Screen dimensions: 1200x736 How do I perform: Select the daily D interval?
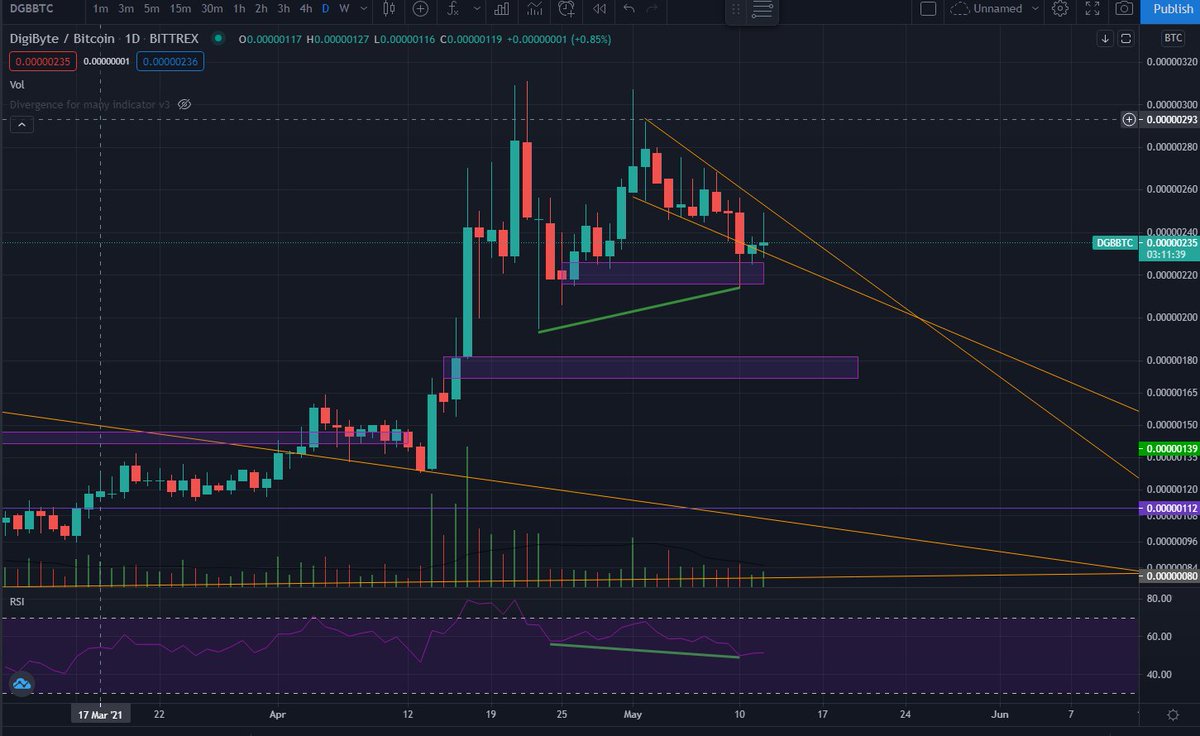[326, 9]
